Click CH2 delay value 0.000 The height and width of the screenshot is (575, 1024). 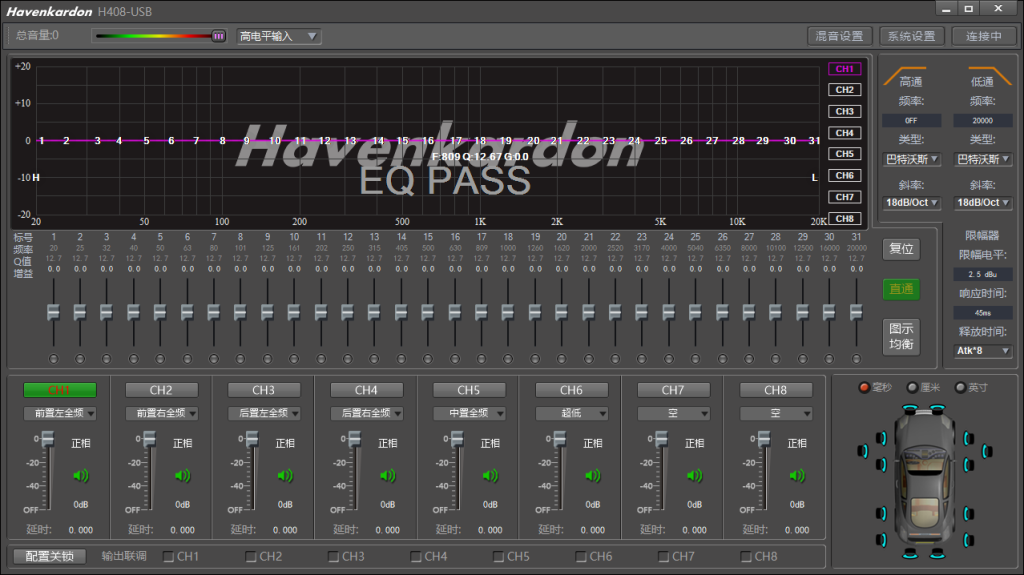click(x=183, y=530)
